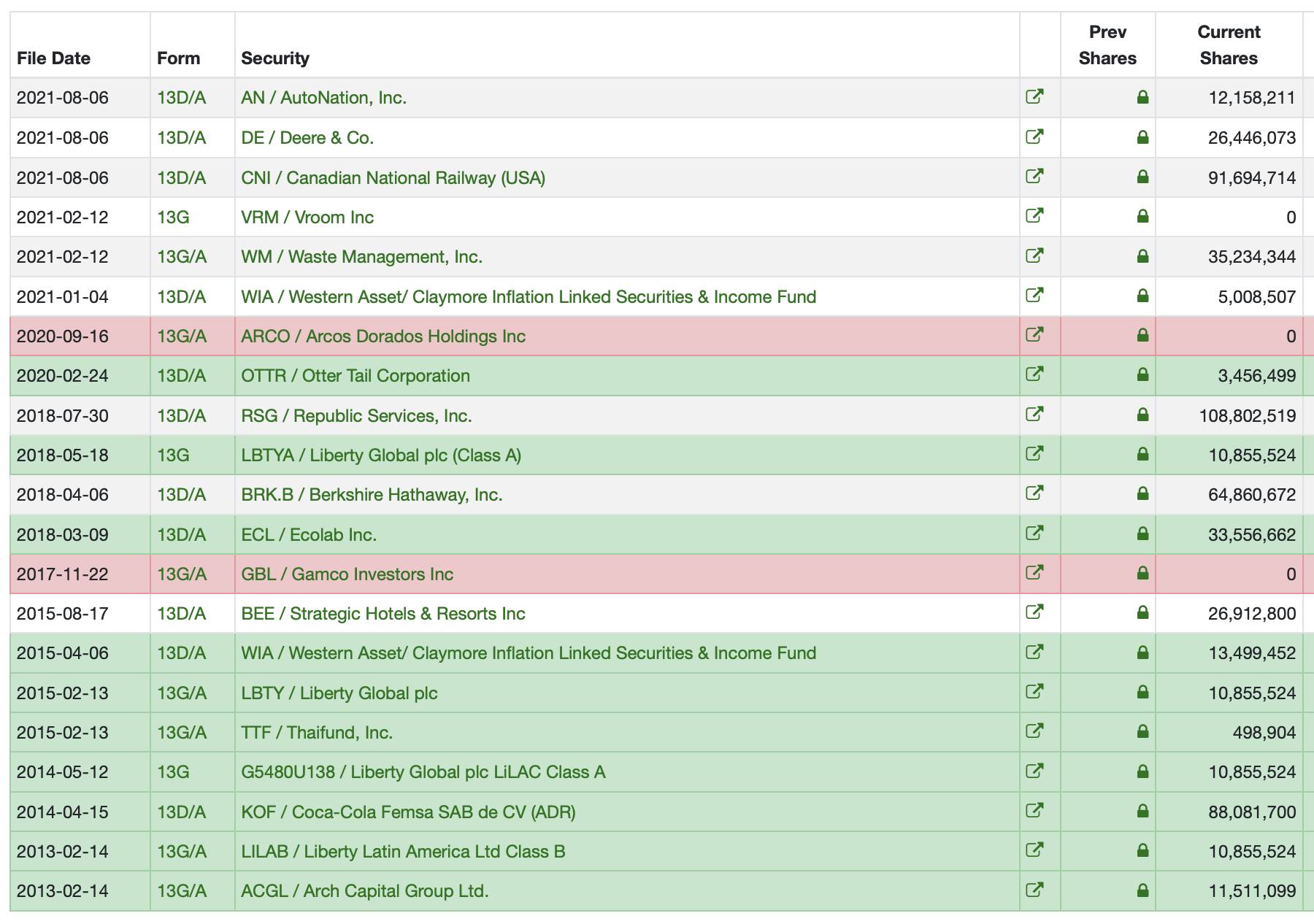The width and height of the screenshot is (1314, 924).
Task: Open external link icon for LBTYA Liberty Global row
Action: pos(1034,453)
